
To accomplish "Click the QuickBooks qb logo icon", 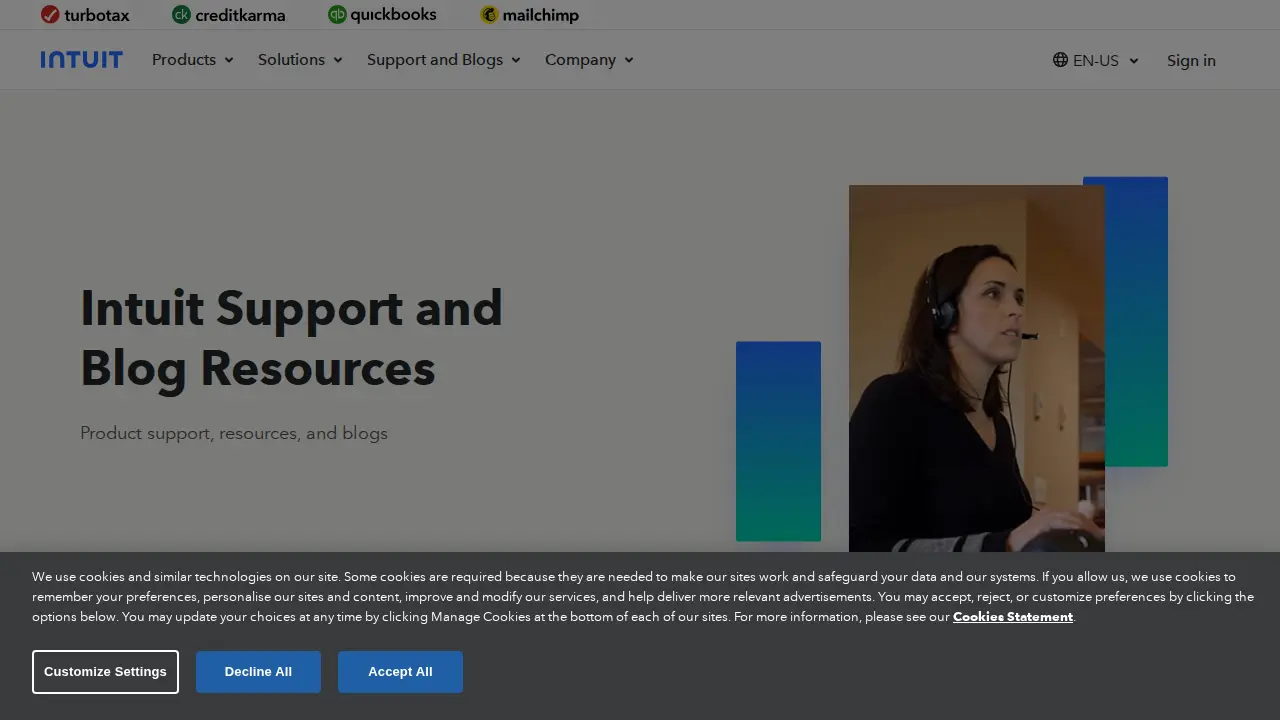I will (337, 14).
